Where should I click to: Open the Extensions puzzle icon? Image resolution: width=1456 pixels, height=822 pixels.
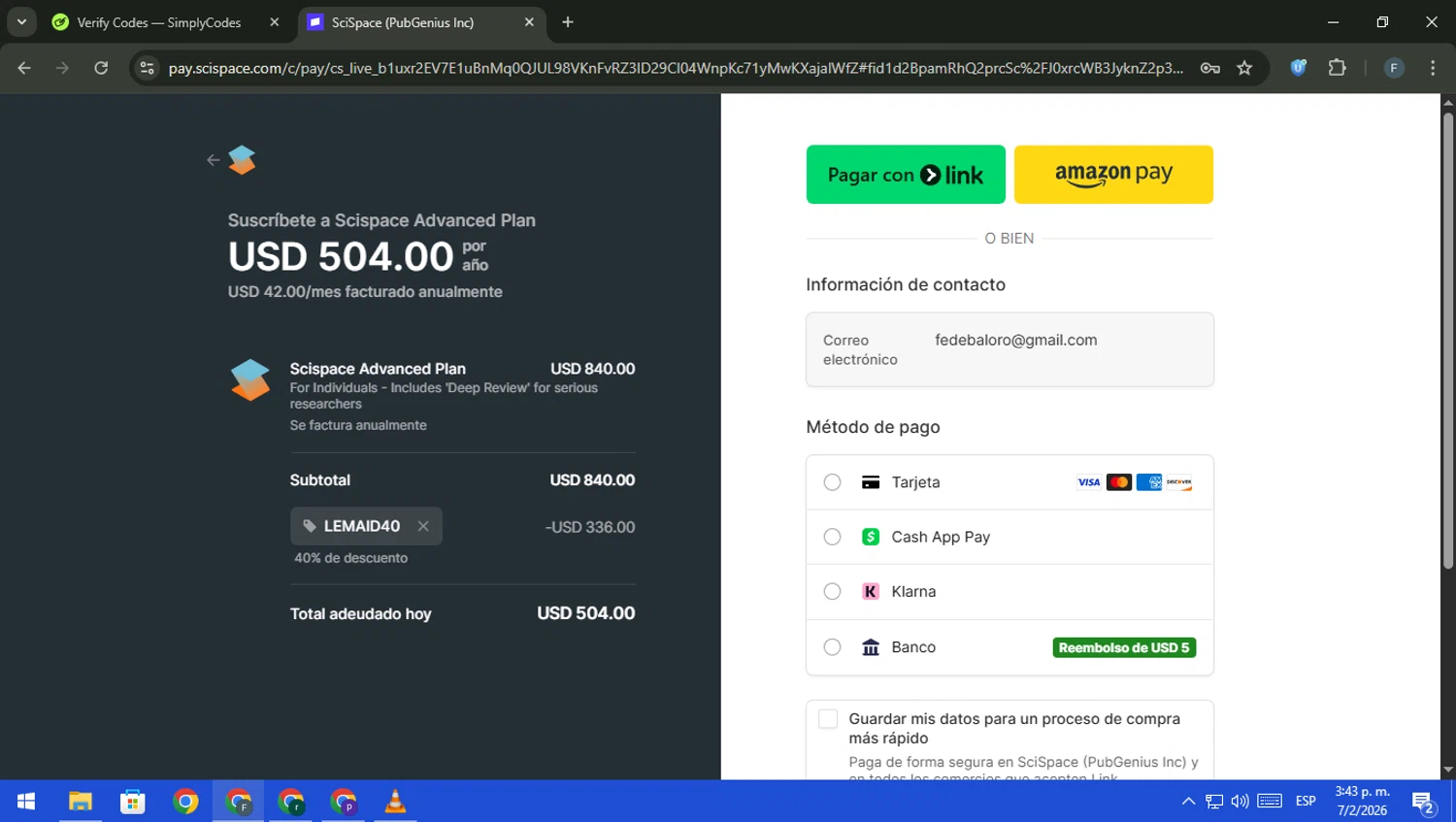click(x=1338, y=68)
